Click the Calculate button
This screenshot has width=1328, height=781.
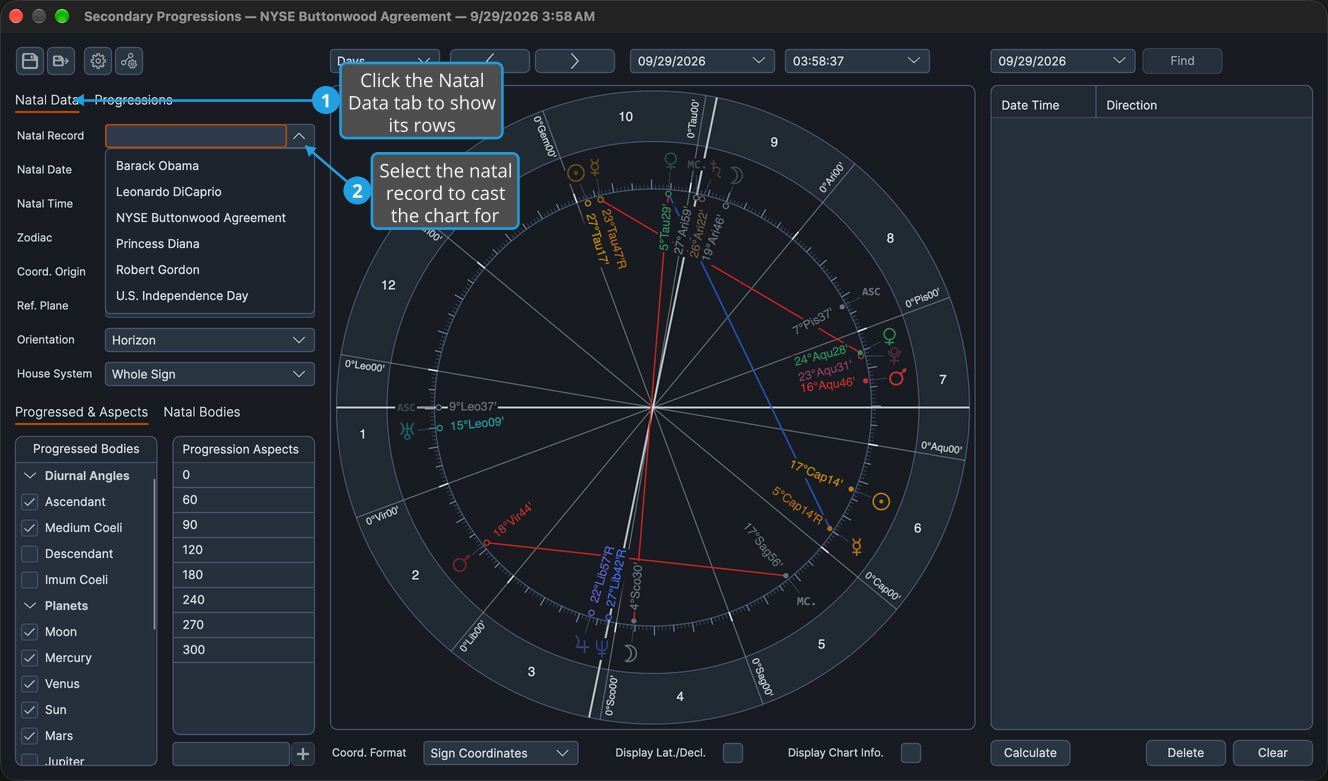point(1030,753)
